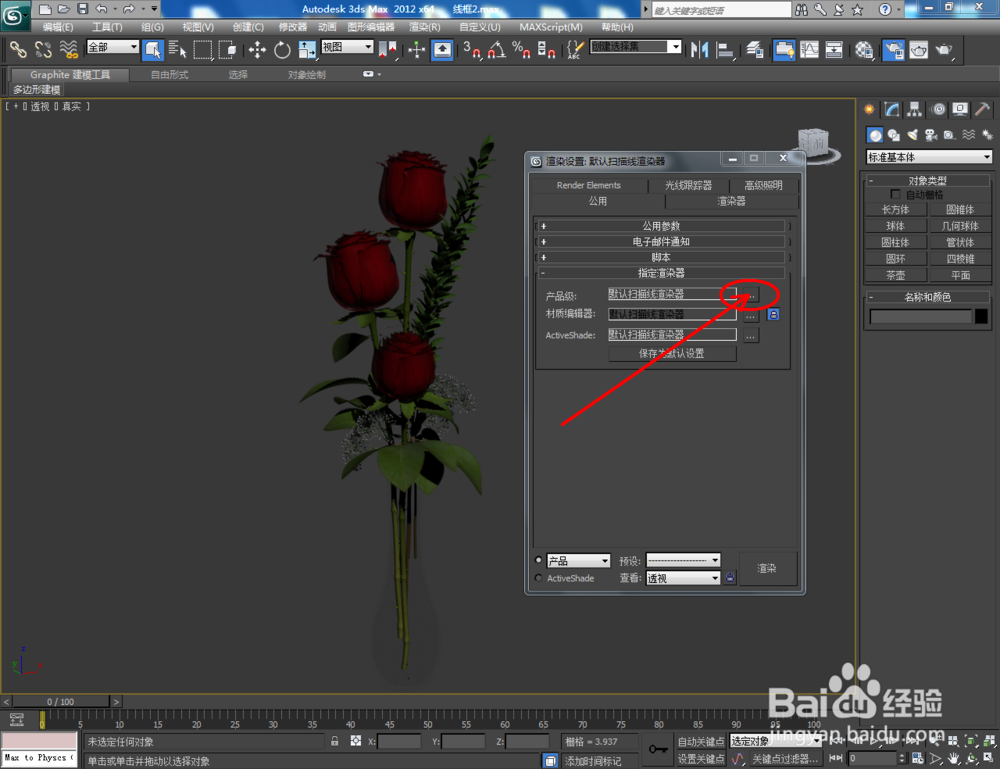Select the Shapes category icon

893,135
